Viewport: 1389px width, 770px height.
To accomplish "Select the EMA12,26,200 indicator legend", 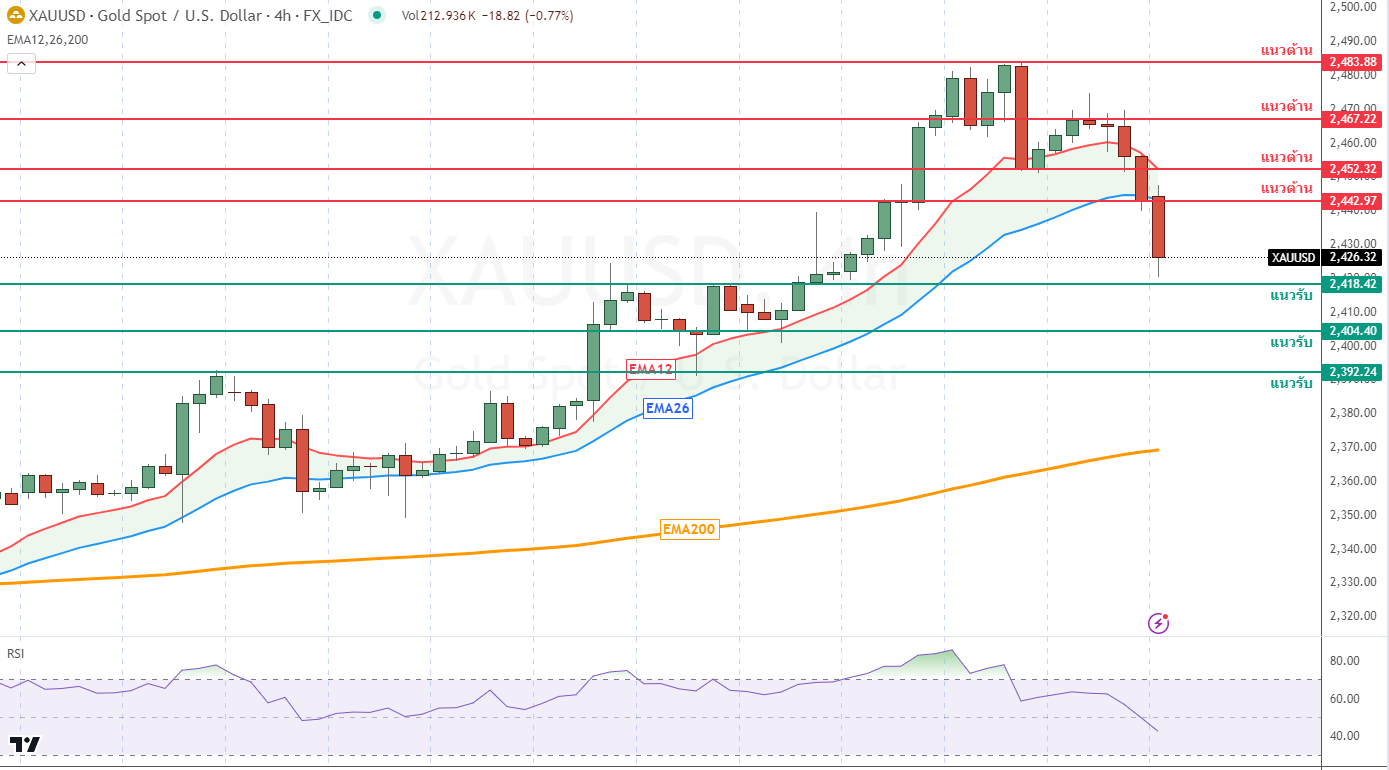I will coord(47,39).
